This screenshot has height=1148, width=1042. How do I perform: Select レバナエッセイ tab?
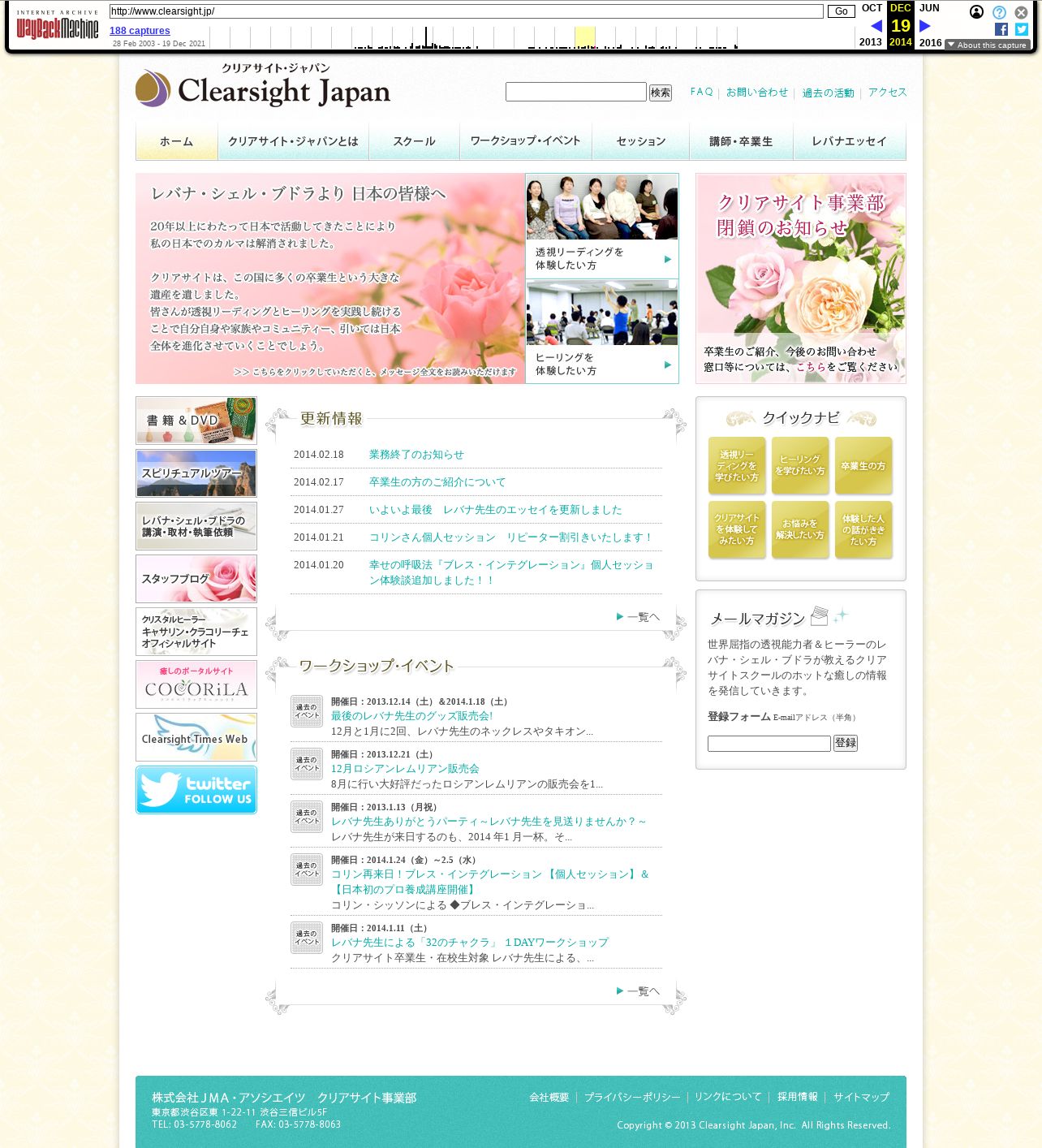point(850,141)
